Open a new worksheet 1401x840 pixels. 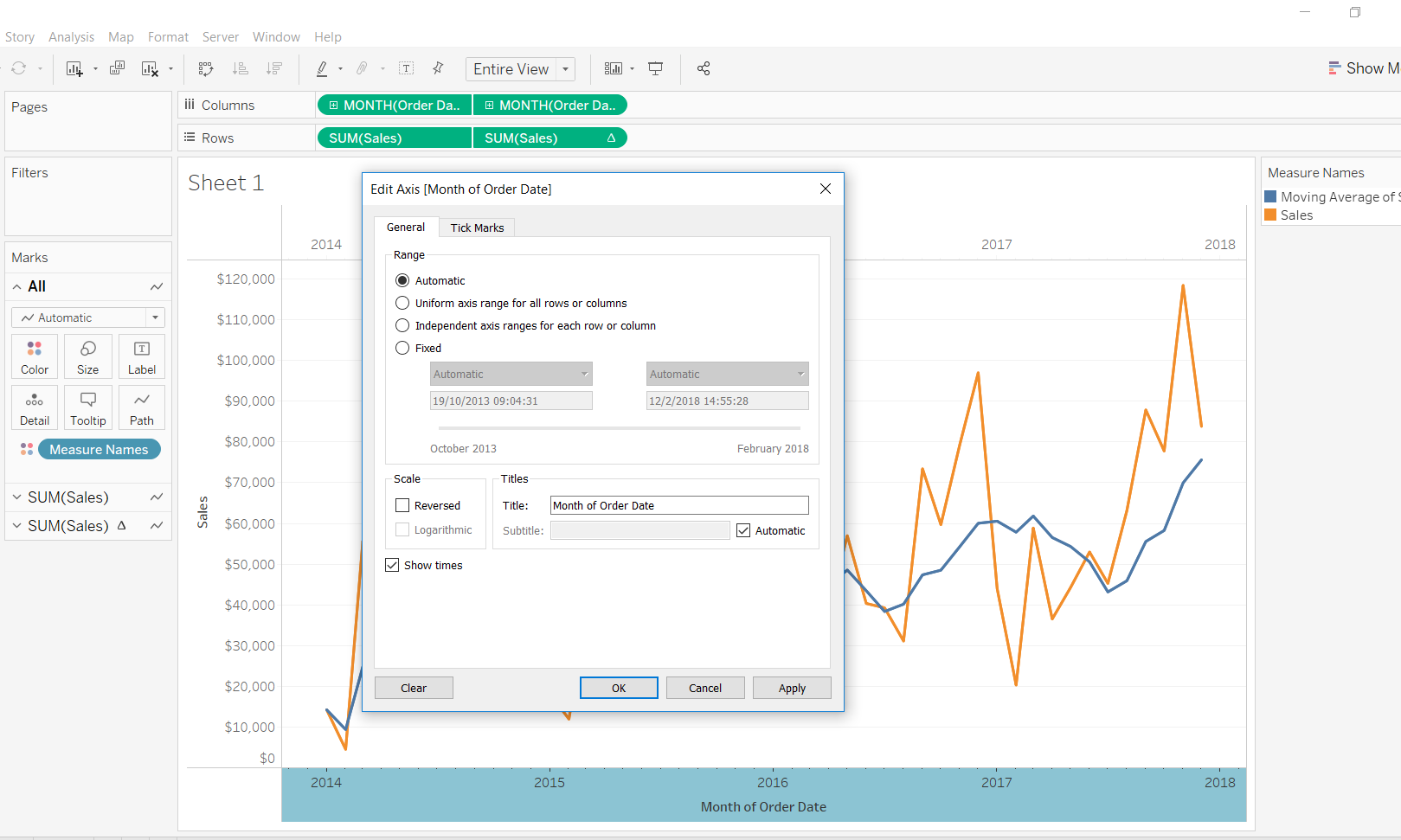pos(74,68)
